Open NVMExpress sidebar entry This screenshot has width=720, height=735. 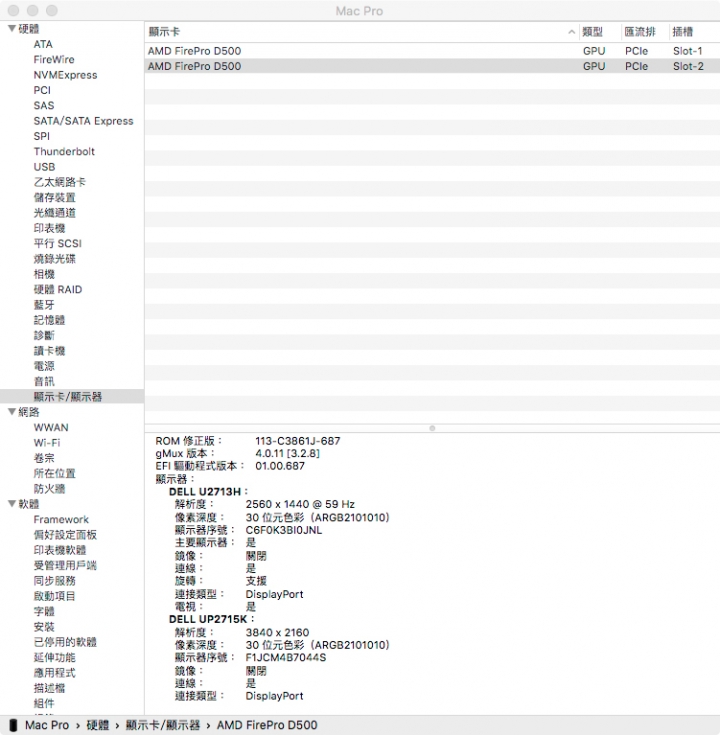click(x=65, y=75)
